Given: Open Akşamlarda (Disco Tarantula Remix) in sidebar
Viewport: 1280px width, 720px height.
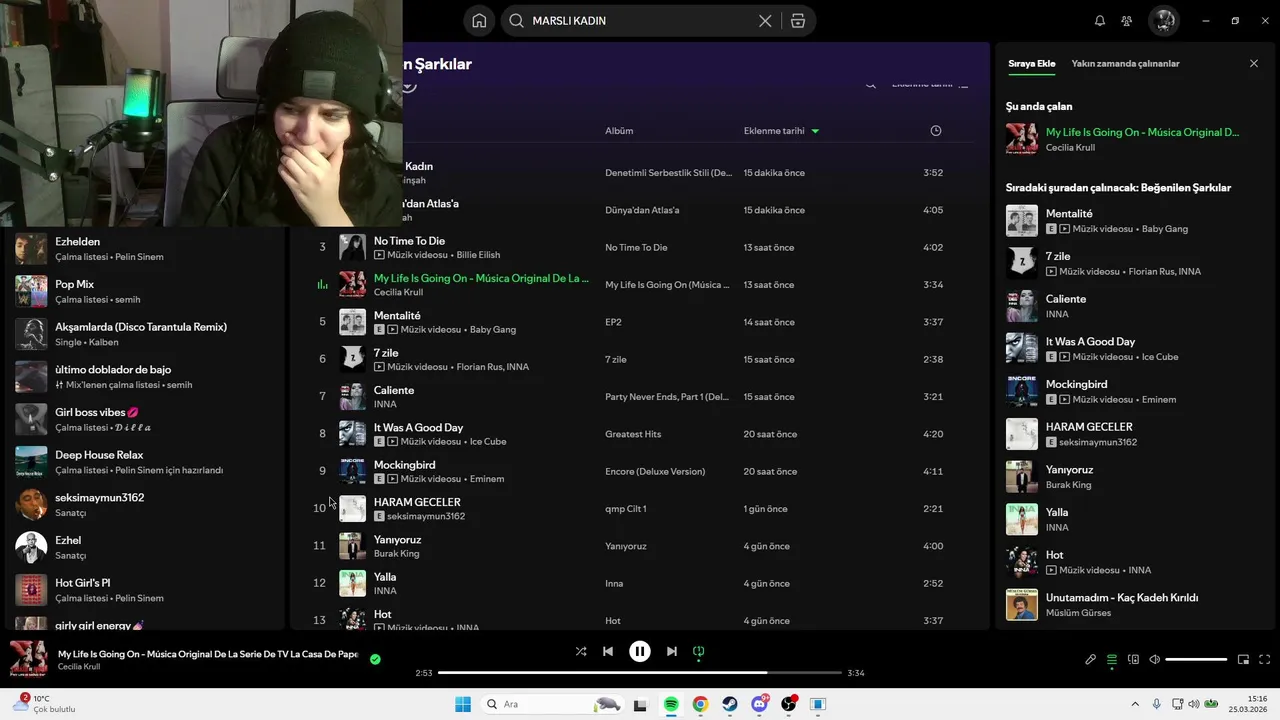Looking at the screenshot, I should [x=145, y=334].
